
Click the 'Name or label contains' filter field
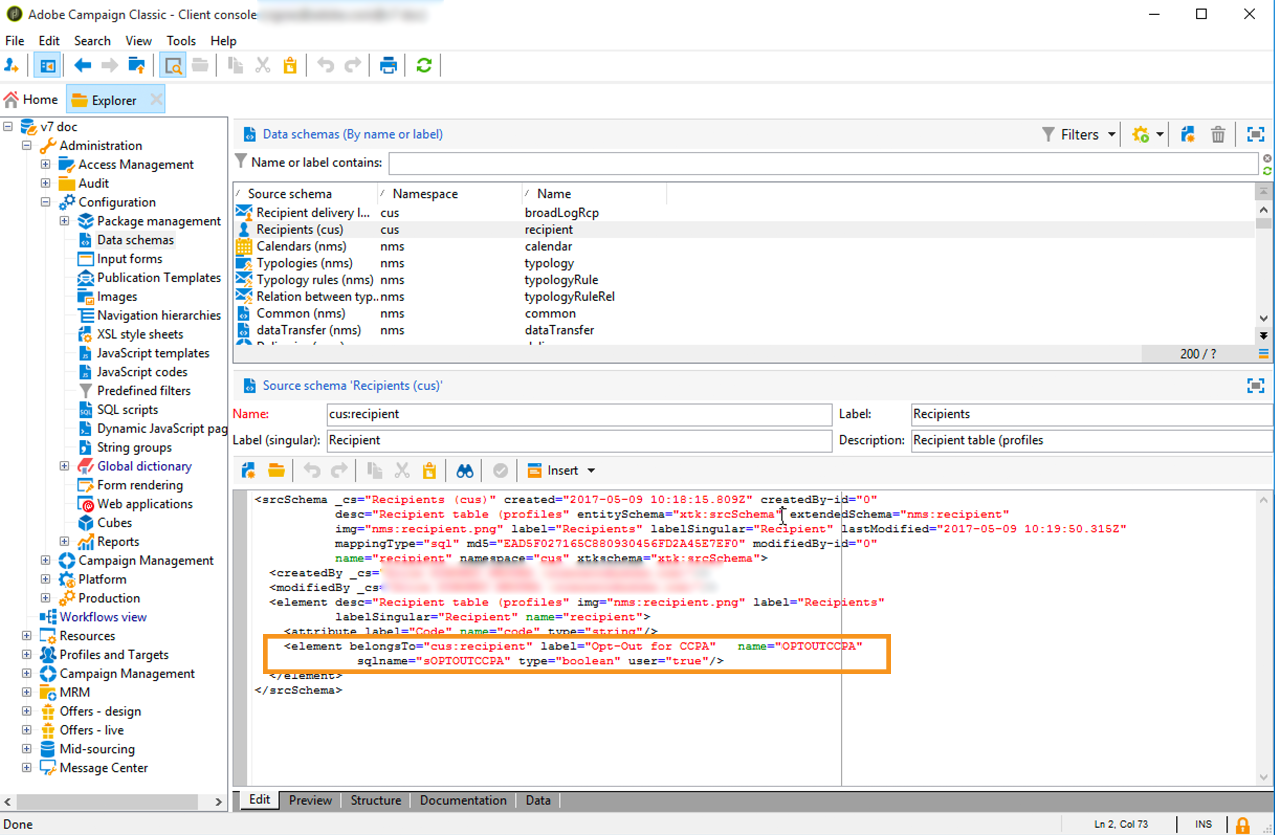coord(822,162)
